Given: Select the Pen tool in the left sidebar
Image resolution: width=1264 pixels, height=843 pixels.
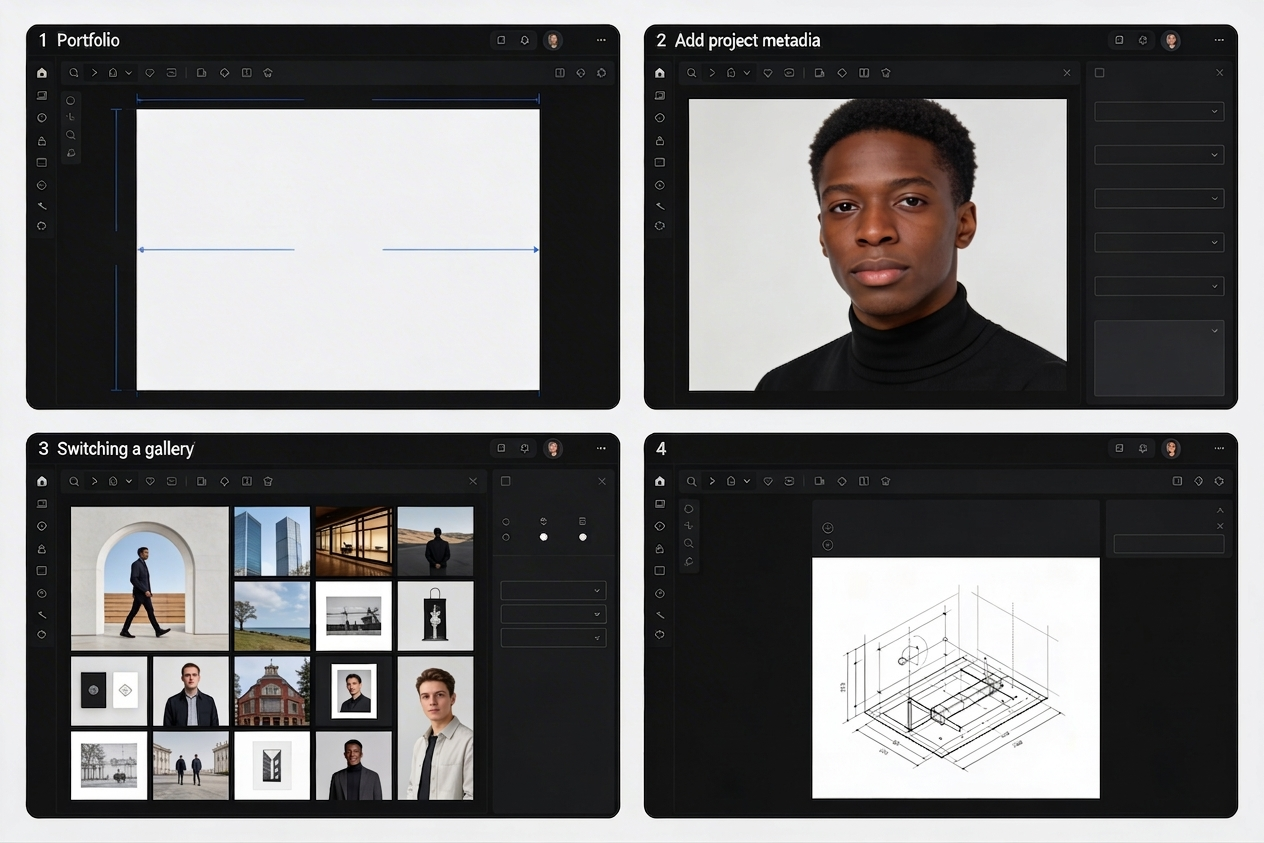Looking at the screenshot, I should (x=41, y=206).
